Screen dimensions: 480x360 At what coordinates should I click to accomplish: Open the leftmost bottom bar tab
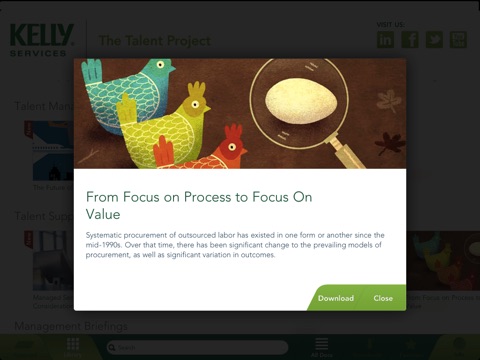click(x=23, y=347)
